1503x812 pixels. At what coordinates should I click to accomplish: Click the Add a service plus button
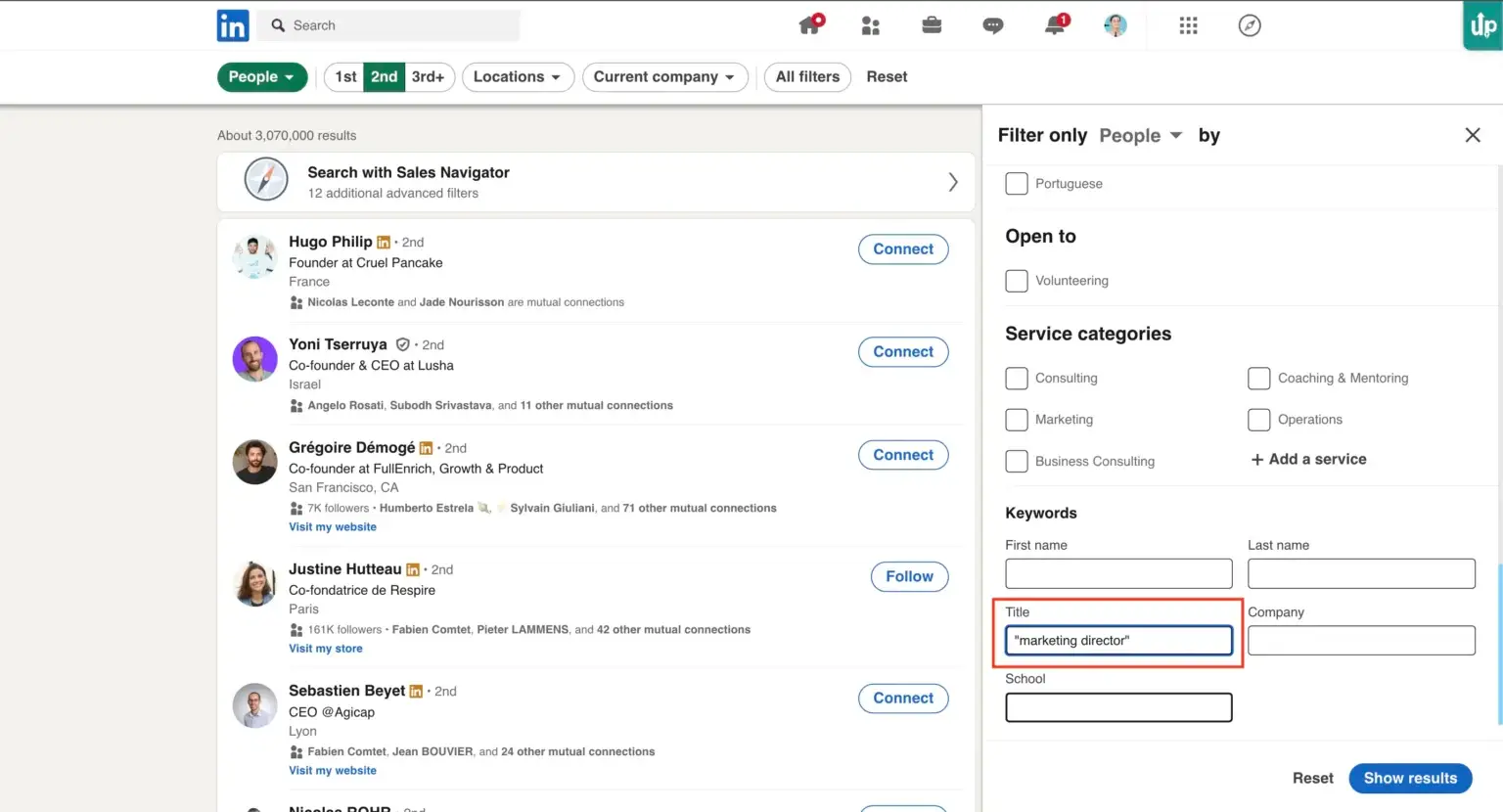pos(1308,459)
